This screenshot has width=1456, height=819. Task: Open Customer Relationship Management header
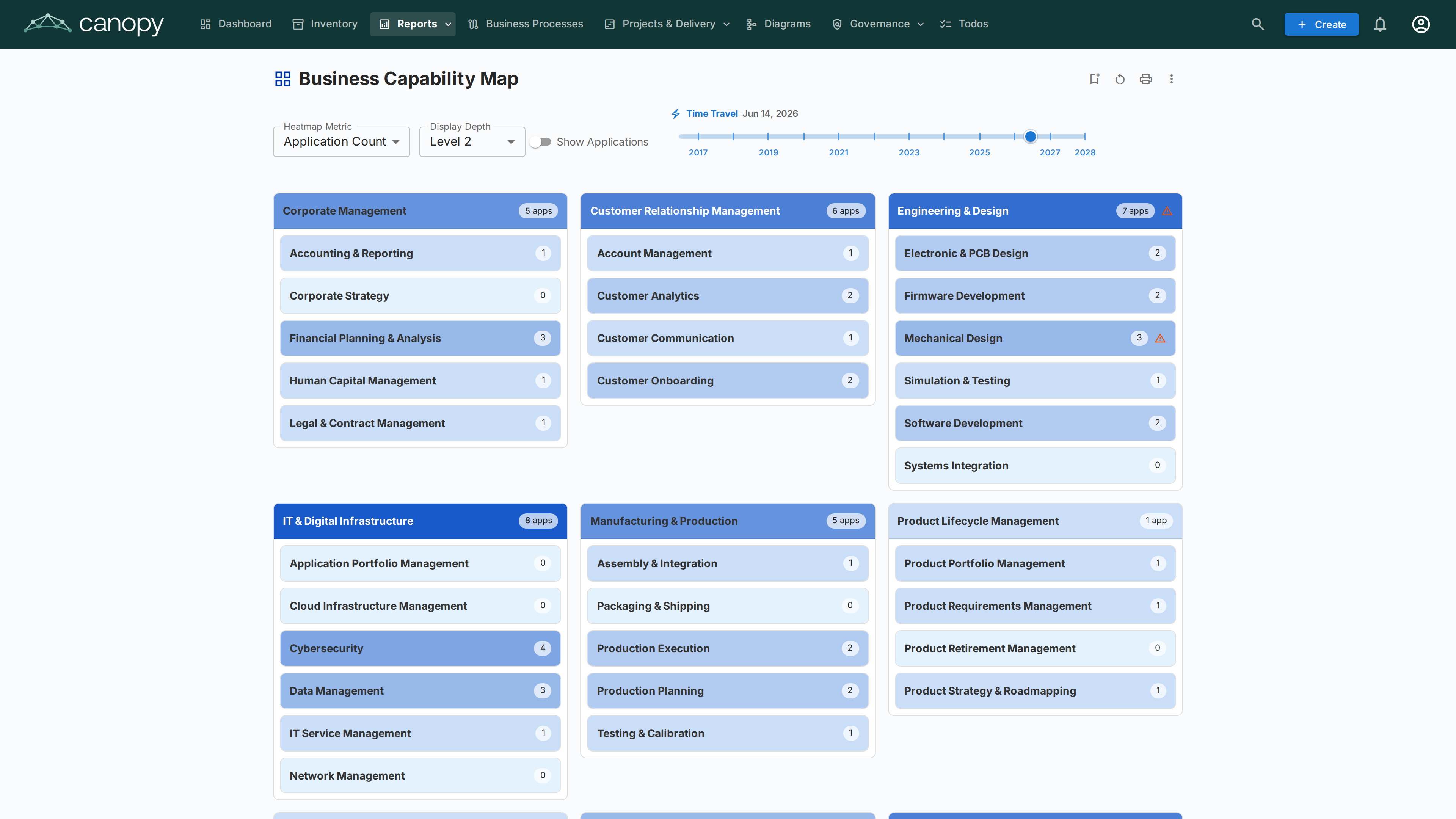pyautogui.click(x=728, y=211)
